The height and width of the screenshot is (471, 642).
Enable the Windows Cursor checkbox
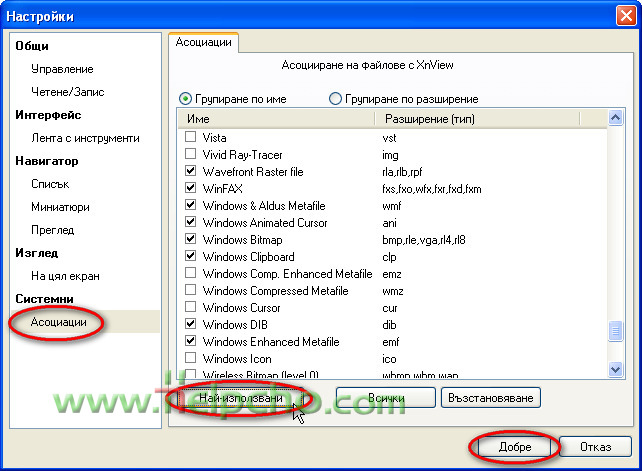tap(190, 306)
